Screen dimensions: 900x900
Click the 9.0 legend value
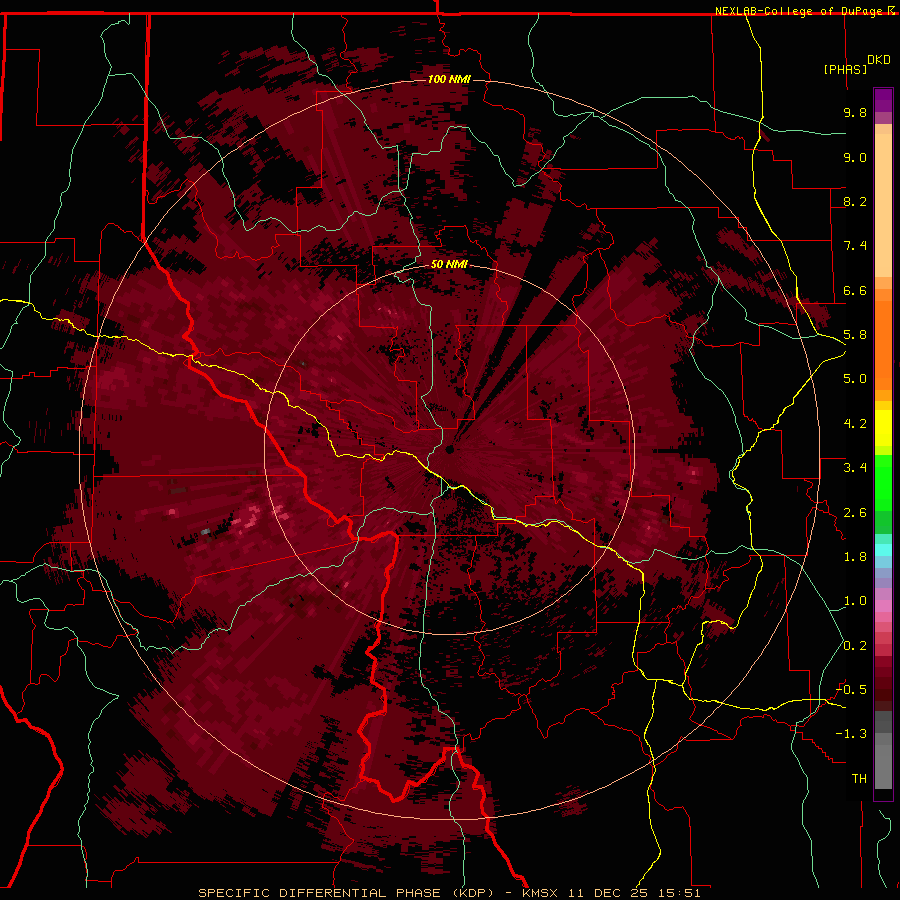(x=855, y=157)
